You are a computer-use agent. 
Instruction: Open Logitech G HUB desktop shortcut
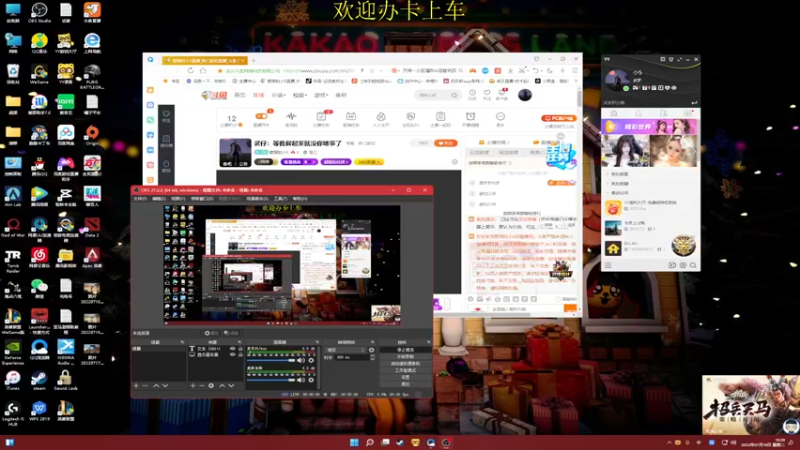click(x=13, y=413)
